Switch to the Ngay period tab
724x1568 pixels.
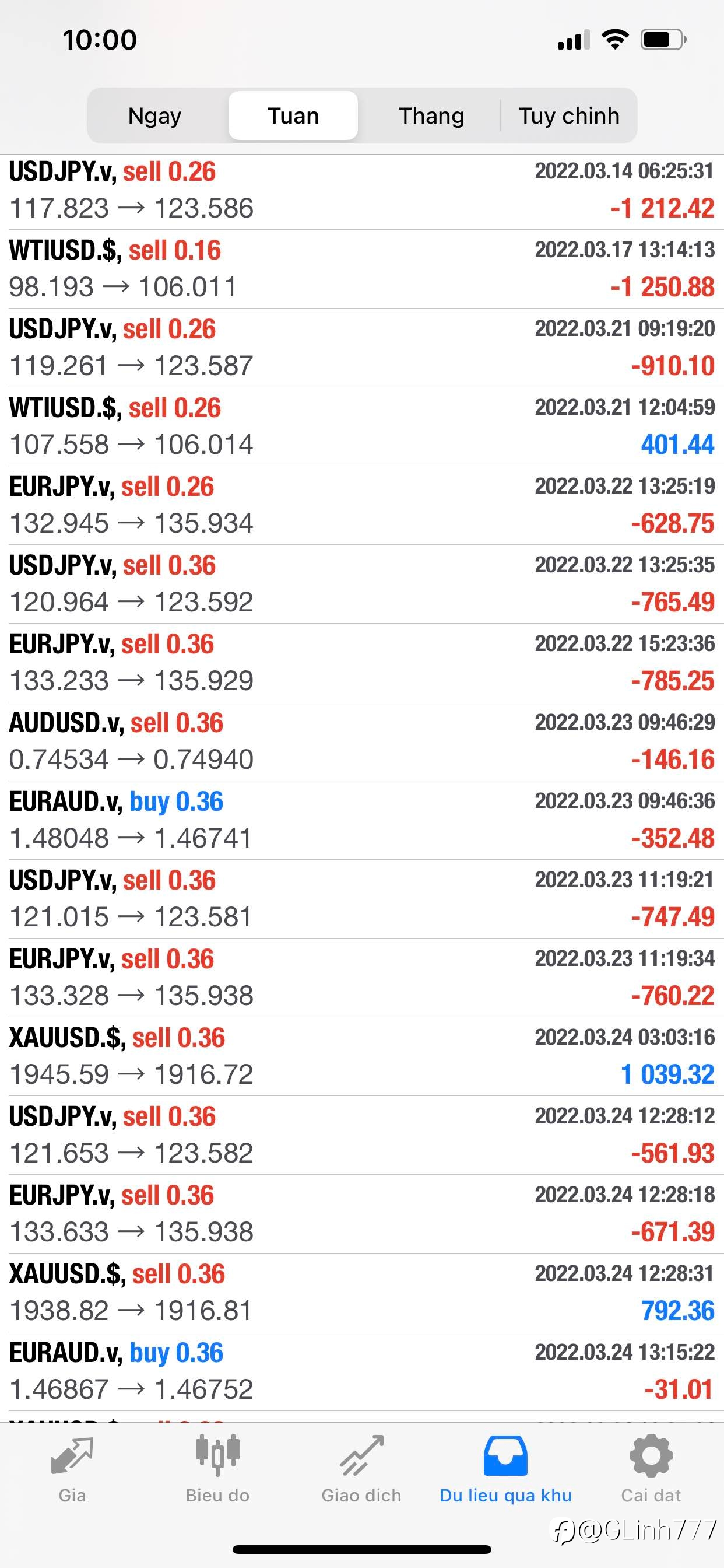click(x=155, y=116)
